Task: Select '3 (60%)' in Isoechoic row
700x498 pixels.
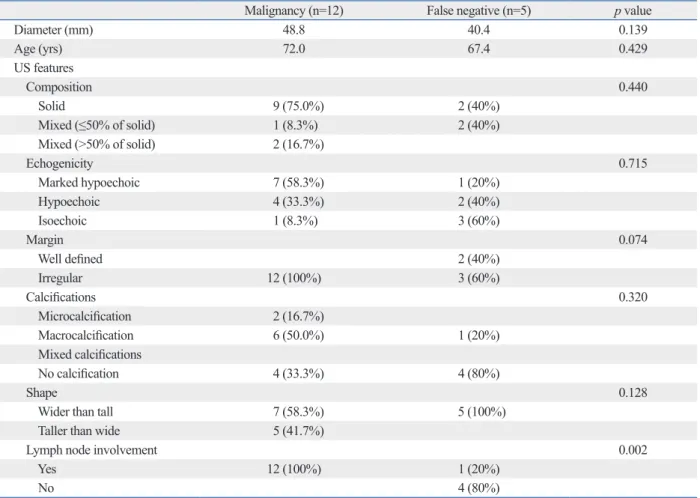Action: point(479,221)
